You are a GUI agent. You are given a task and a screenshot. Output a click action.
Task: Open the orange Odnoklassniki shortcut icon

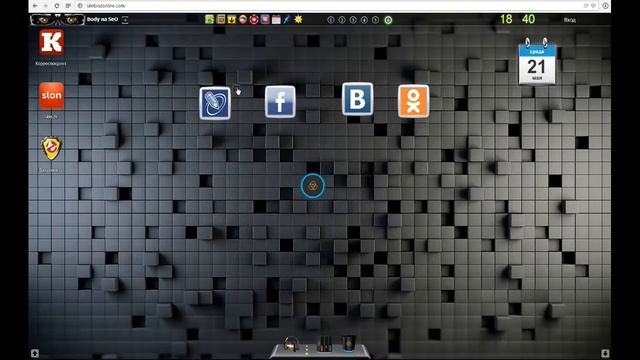click(413, 101)
